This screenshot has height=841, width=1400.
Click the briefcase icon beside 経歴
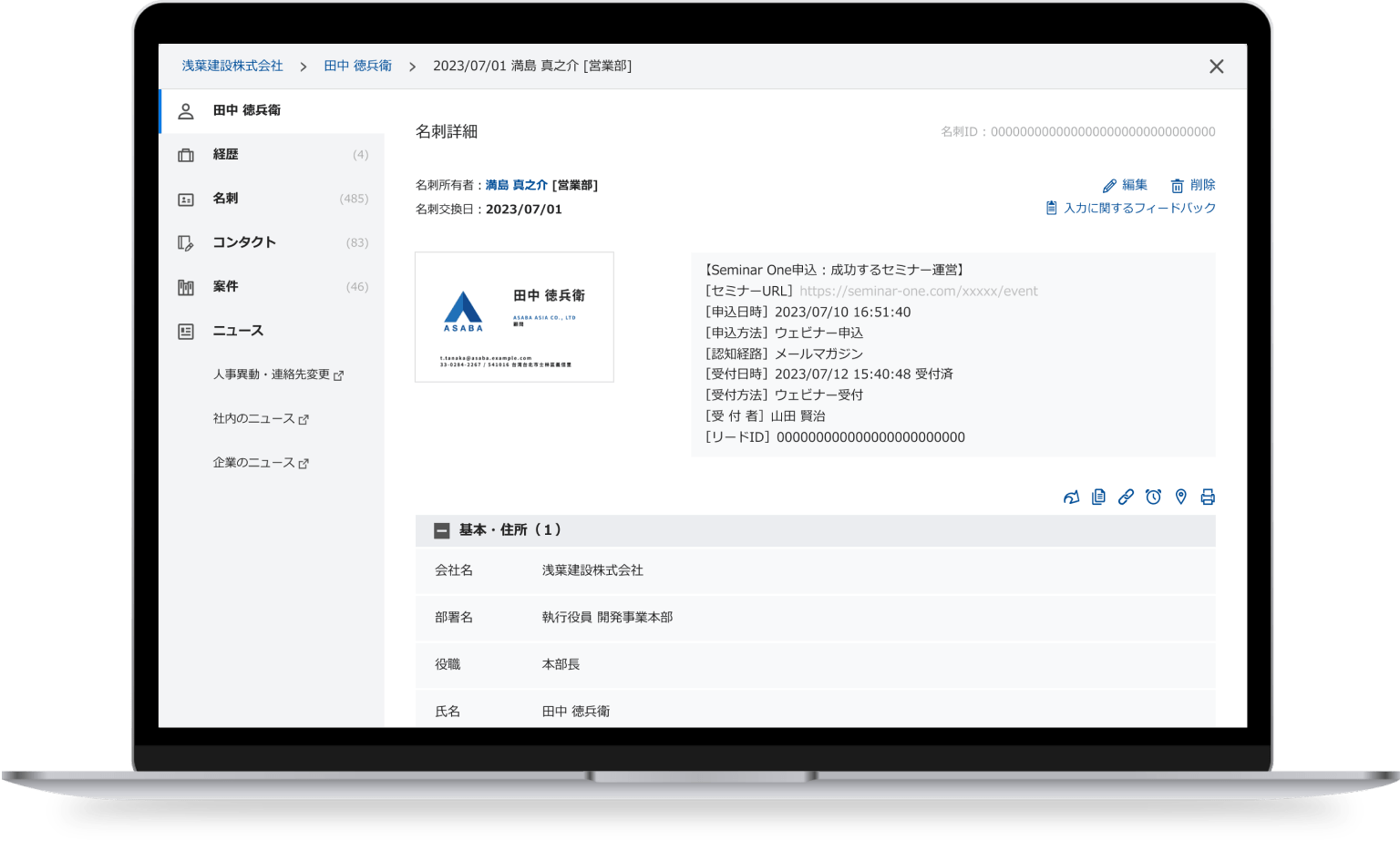point(186,155)
